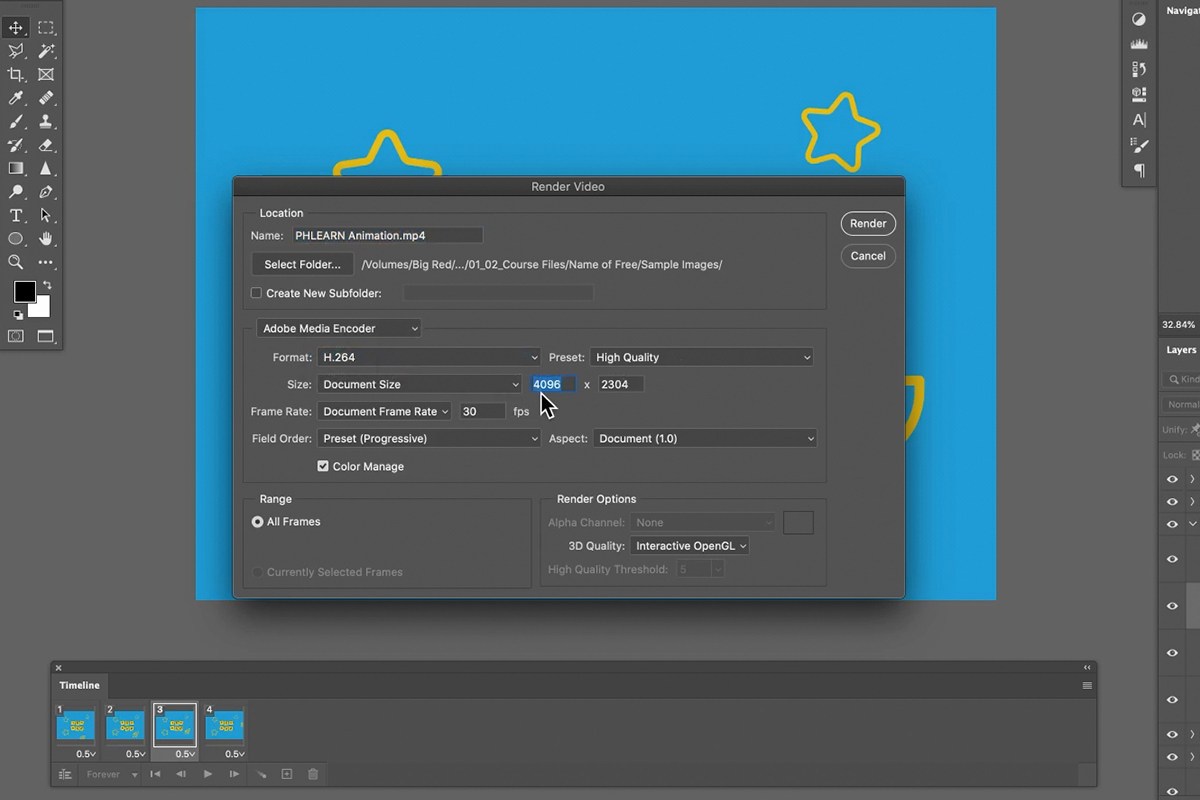Select the Horizontal Type tool
The image size is (1200, 800).
click(x=16, y=216)
